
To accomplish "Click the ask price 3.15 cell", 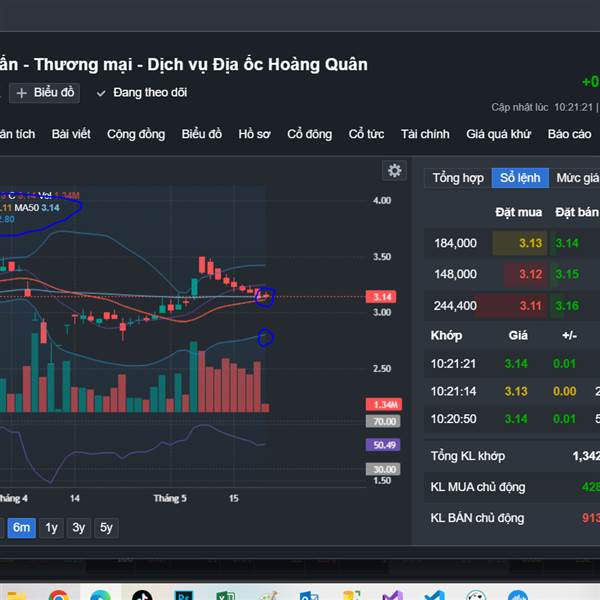I will [x=567, y=274].
